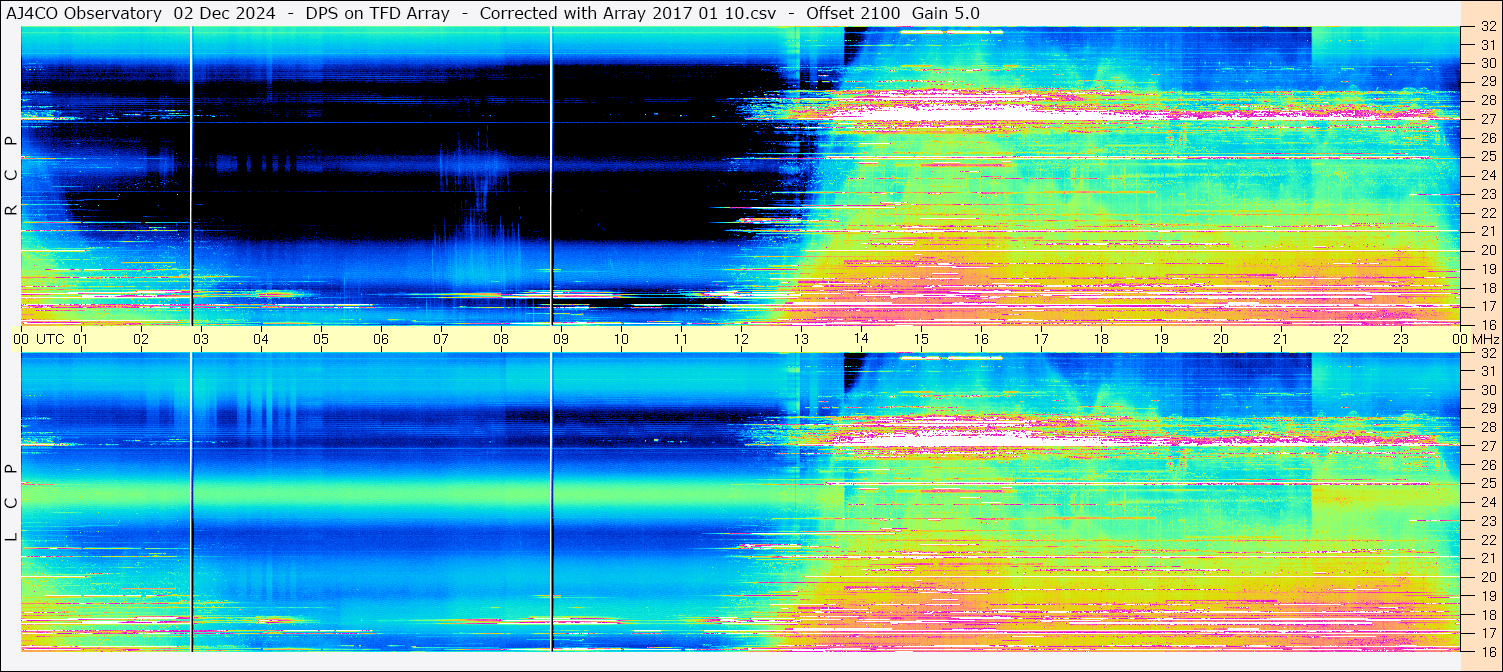Viewport: 1503px width, 672px height.
Task: Select hour 22 on the UTC axis
Action: pos(1341,339)
